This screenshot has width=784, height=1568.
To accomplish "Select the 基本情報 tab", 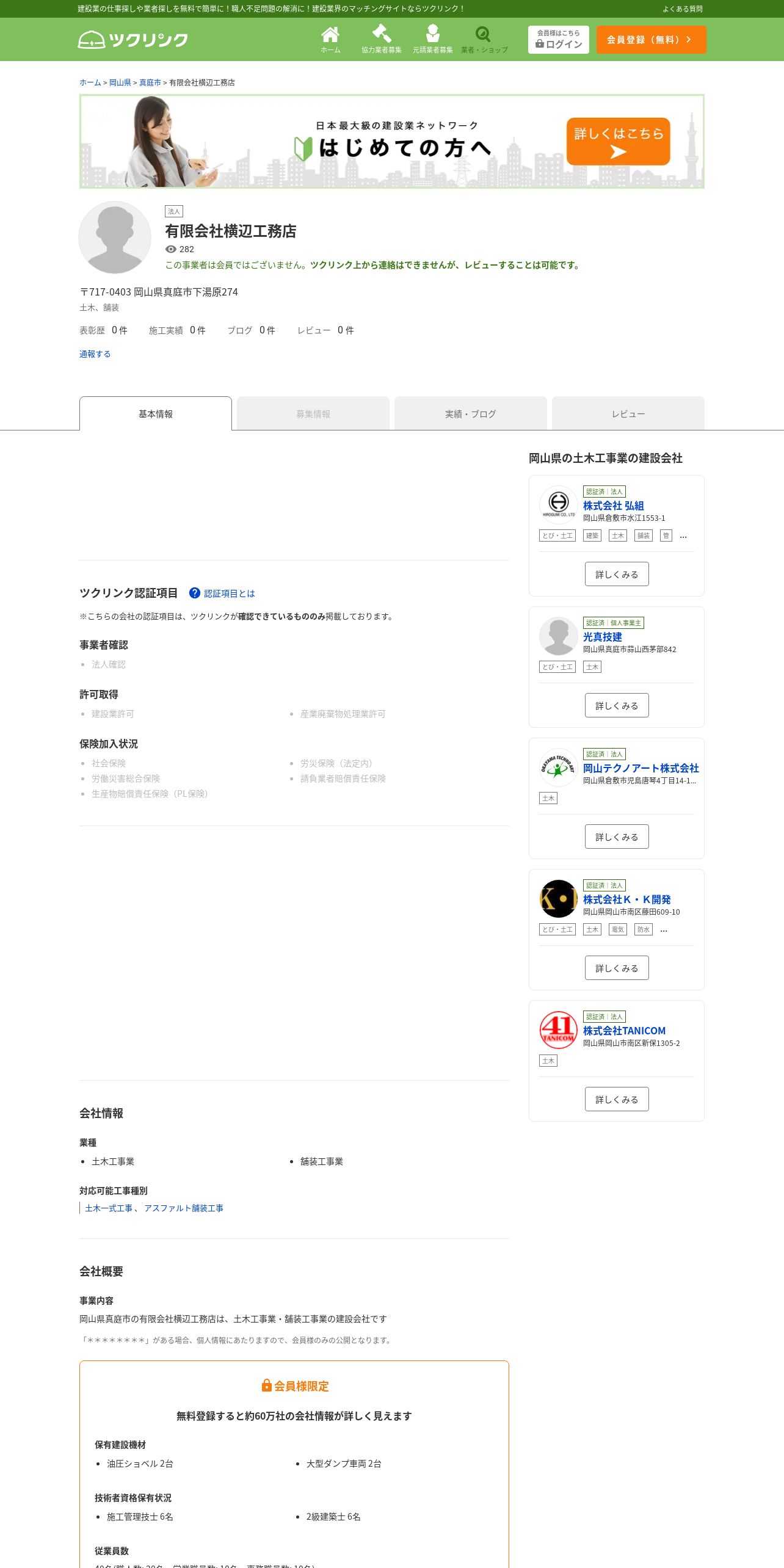I will (x=156, y=413).
